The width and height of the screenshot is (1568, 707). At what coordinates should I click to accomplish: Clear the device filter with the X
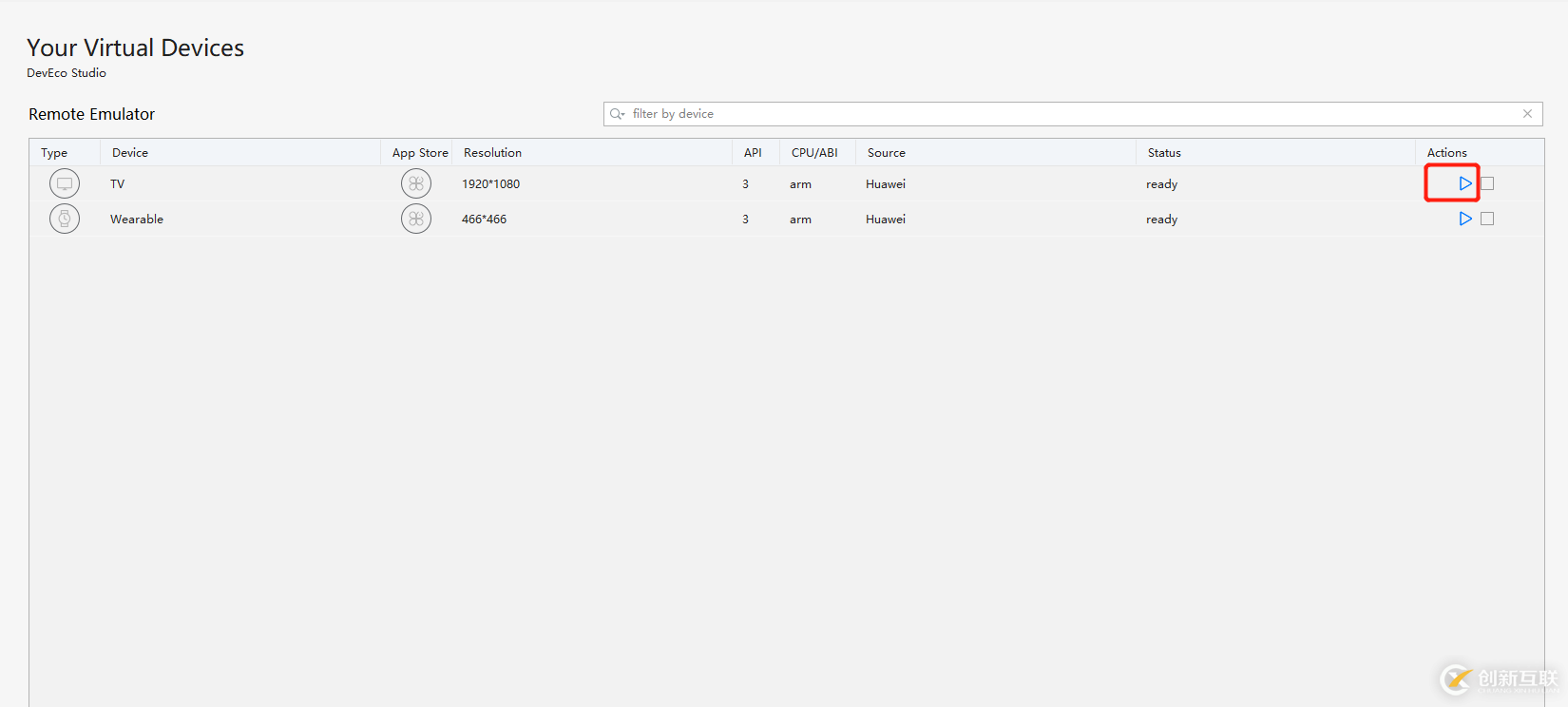click(x=1527, y=114)
